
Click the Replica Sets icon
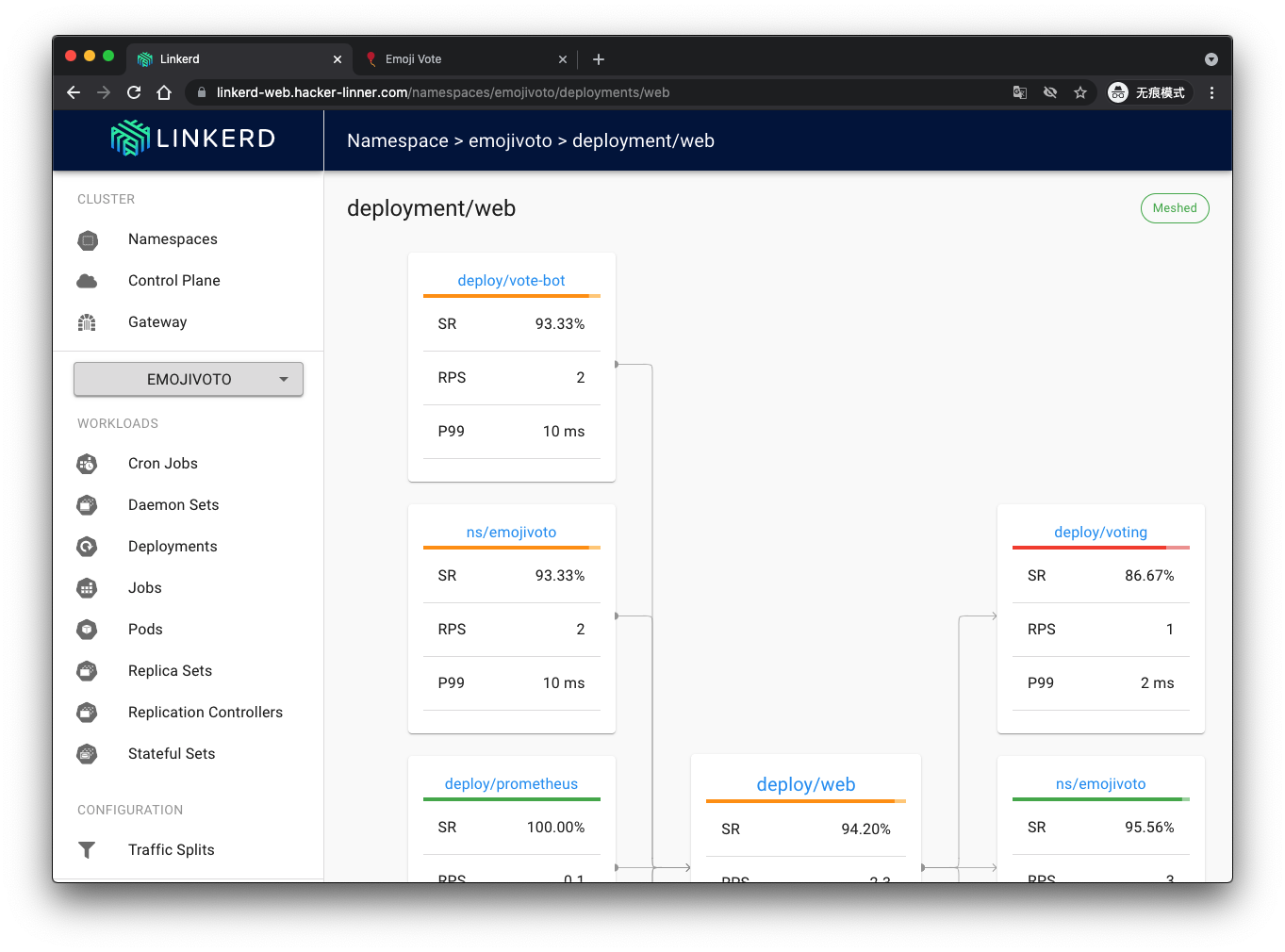click(x=88, y=671)
